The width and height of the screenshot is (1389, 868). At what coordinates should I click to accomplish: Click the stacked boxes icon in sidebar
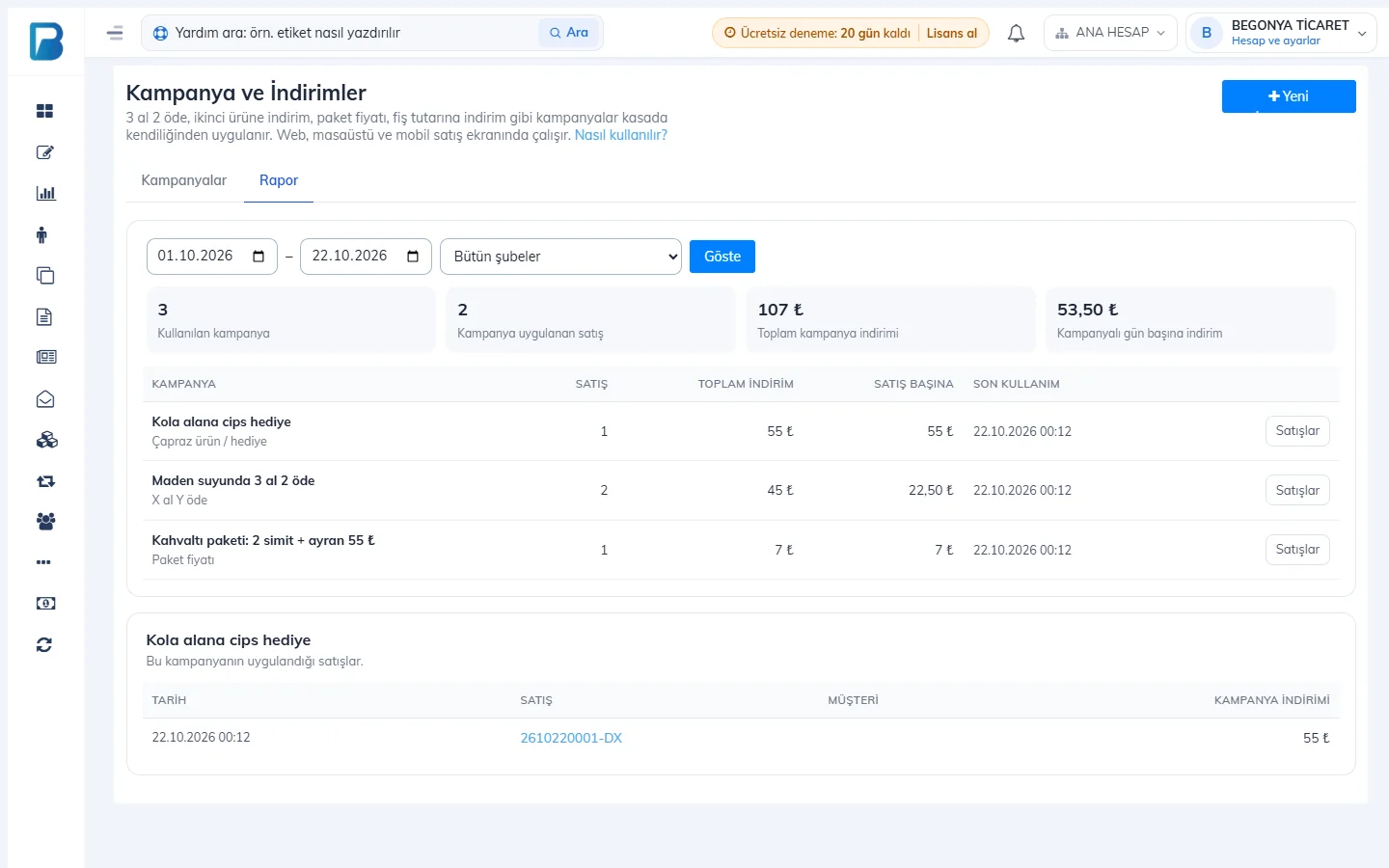(x=46, y=440)
